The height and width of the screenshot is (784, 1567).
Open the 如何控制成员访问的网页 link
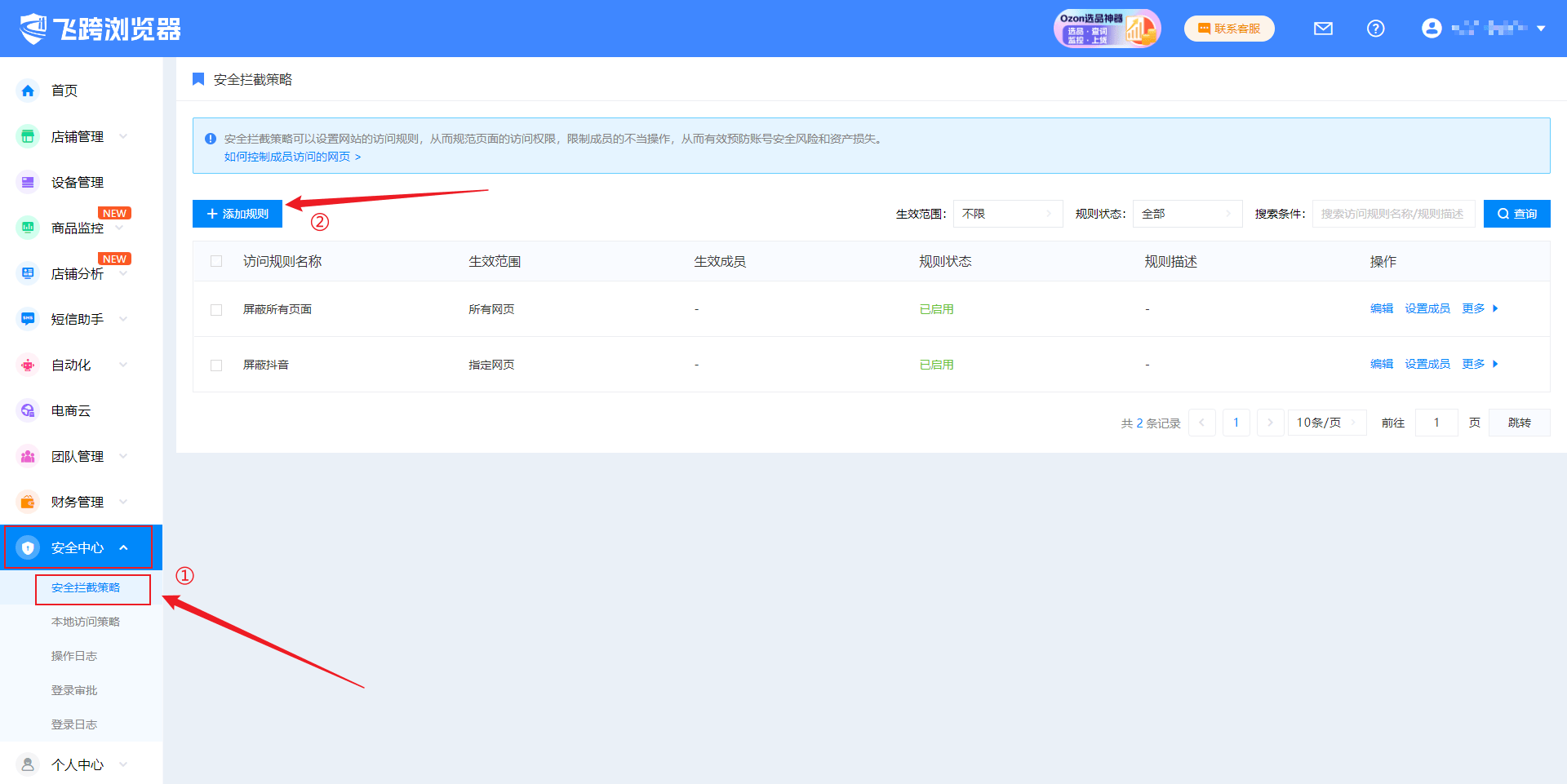tap(292, 157)
